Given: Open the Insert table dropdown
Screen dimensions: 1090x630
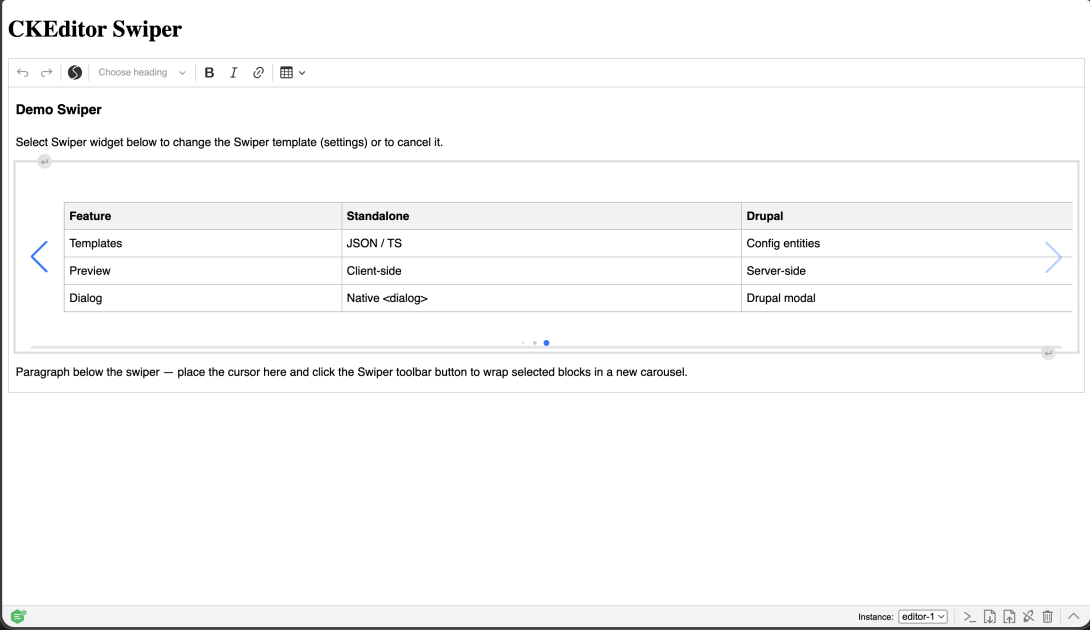Looking at the screenshot, I should coord(293,72).
